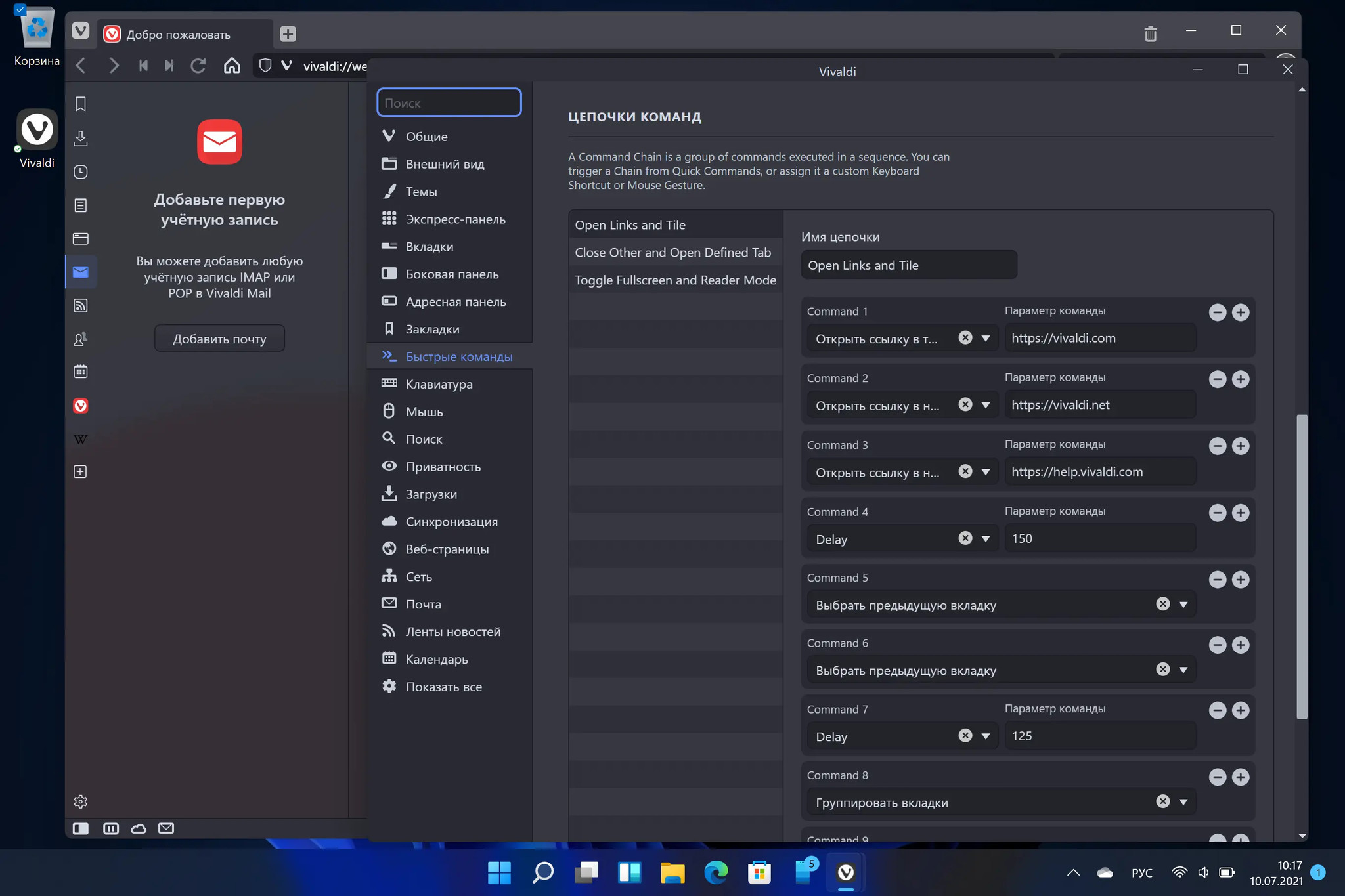Remove Command 2 with X clear button

tap(964, 404)
